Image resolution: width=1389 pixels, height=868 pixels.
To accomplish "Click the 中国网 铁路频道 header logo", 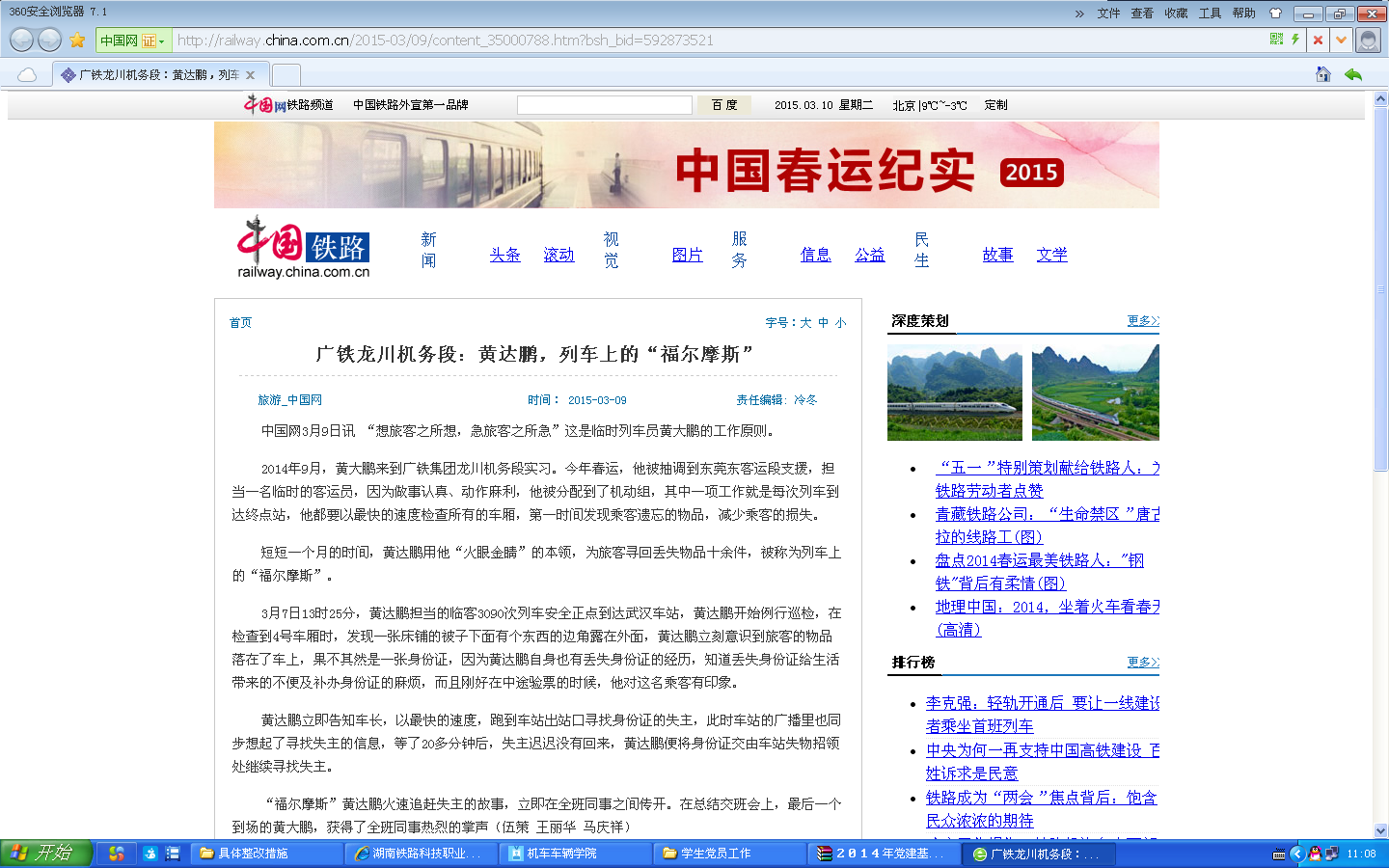I will [288, 104].
